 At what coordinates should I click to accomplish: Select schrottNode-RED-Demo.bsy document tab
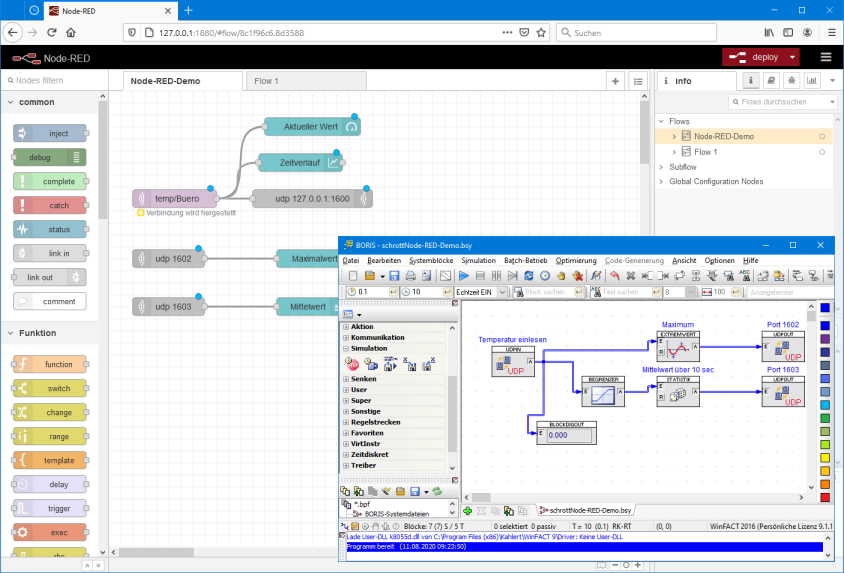(586, 511)
